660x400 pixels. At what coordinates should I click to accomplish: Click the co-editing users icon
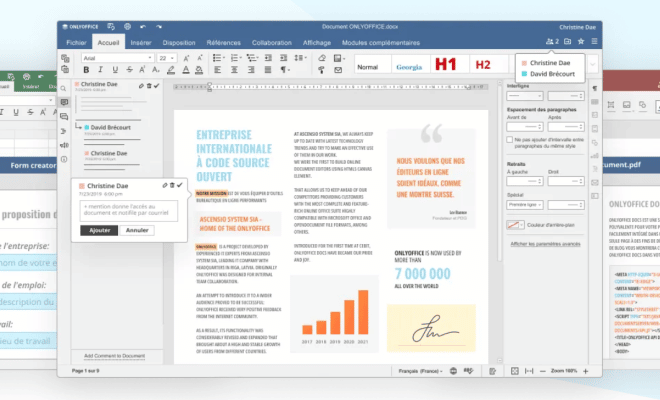(x=552, y=41)
